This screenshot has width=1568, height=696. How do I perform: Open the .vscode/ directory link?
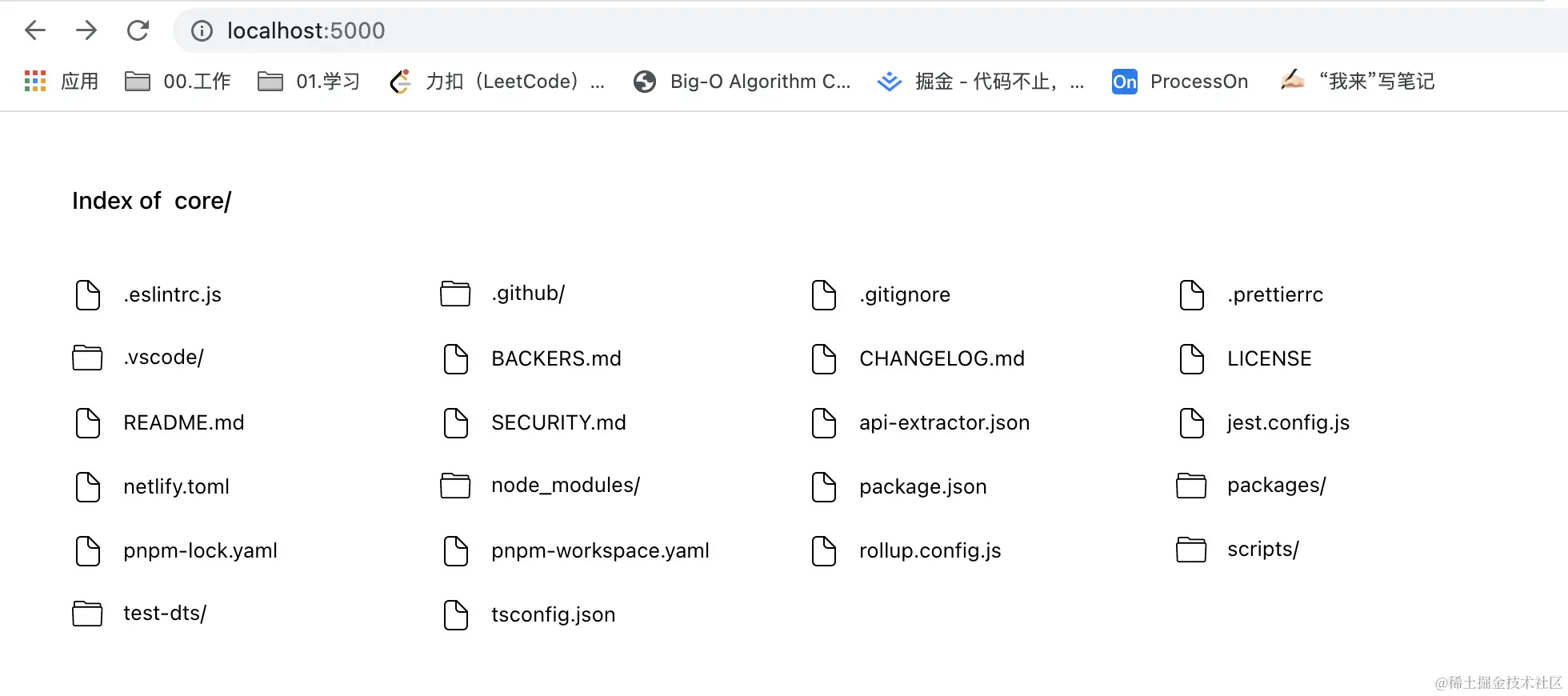click(x=163, y=358)
